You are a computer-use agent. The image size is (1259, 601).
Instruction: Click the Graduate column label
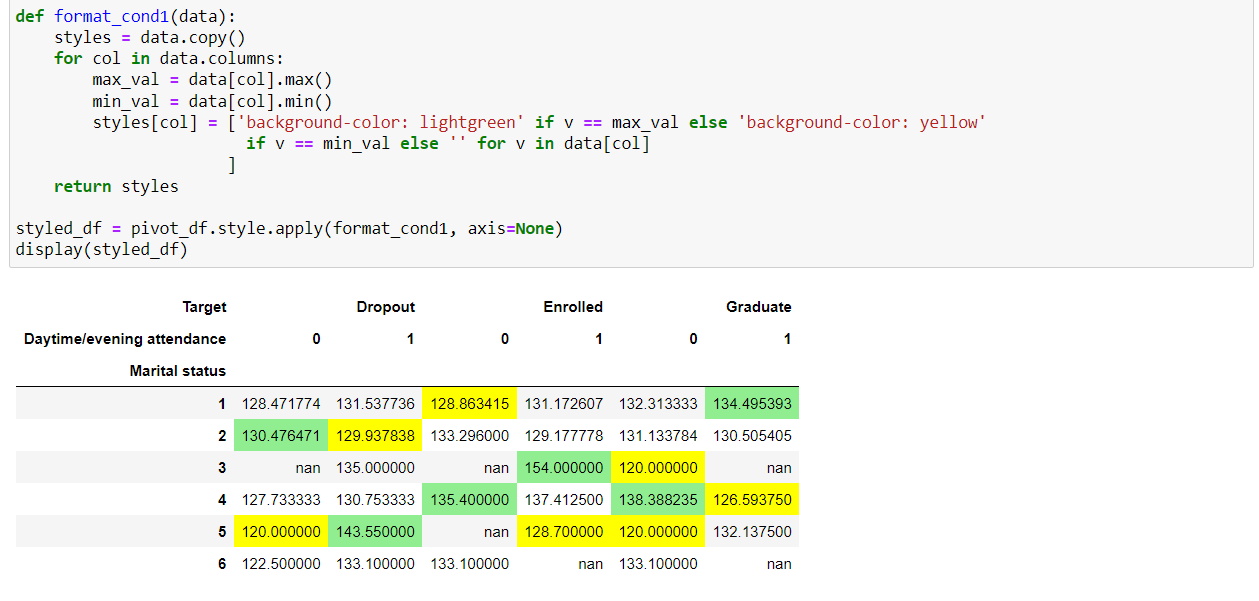[758, 307]
